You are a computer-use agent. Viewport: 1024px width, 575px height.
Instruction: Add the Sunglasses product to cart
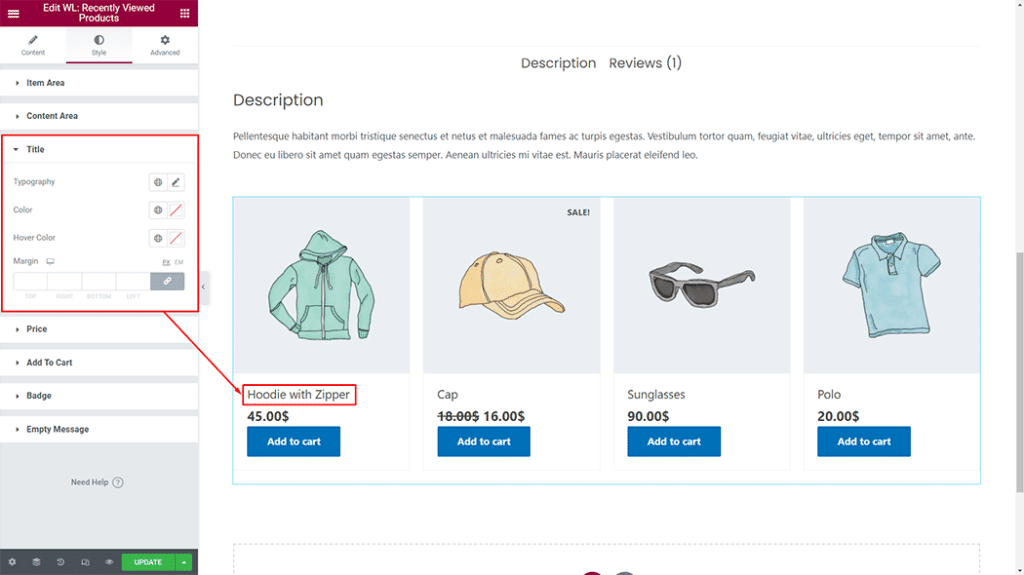(x=674, y=441)
